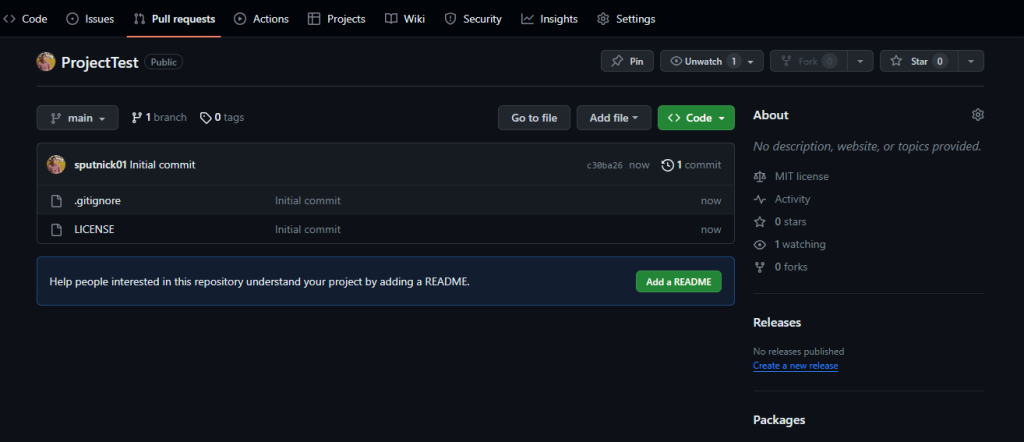
Task: Open the LICENSE file
Action: (95, 230)
